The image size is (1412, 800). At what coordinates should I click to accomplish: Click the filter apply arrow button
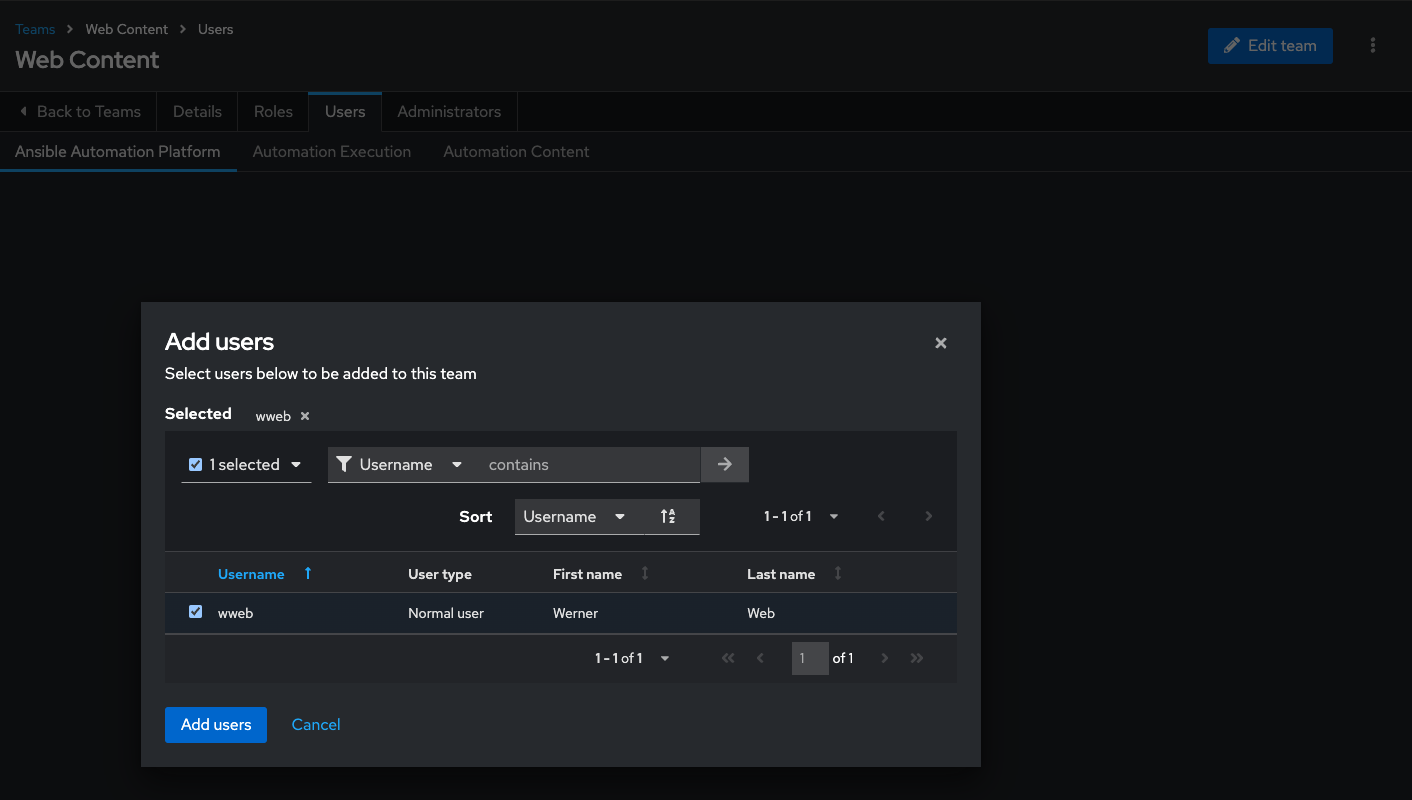[725, 464]
